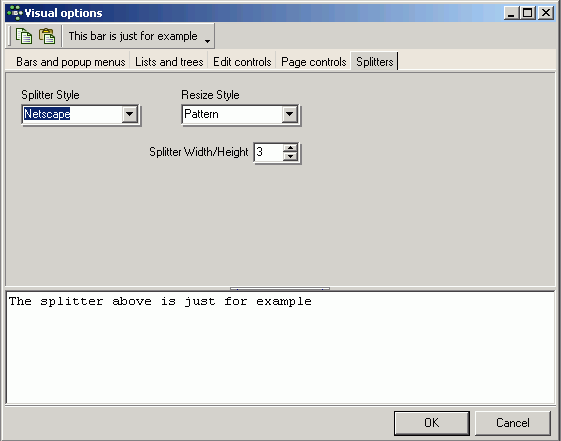Click 'This bar is just for example' label
This screenshot has height=441, width=561.
click(133, 36)
